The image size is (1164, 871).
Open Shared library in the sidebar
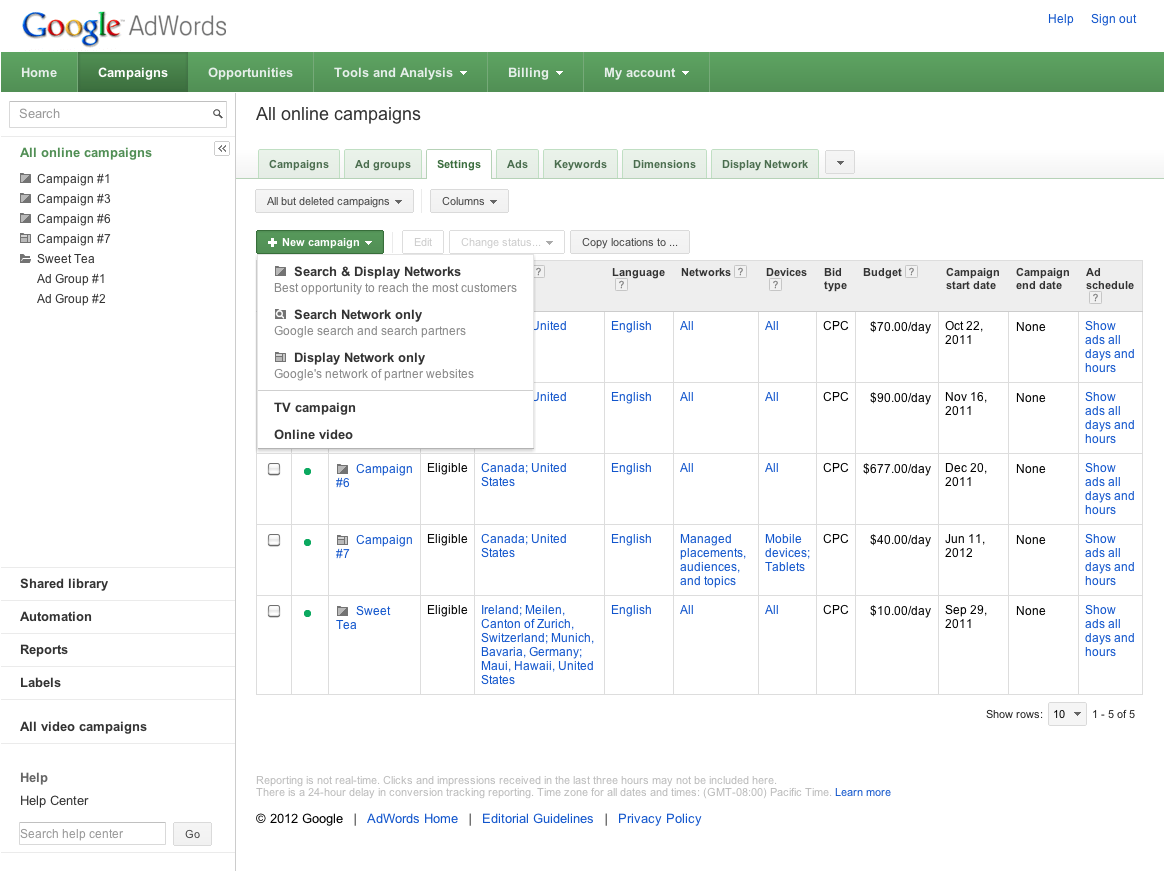click(x=64, y=584)
